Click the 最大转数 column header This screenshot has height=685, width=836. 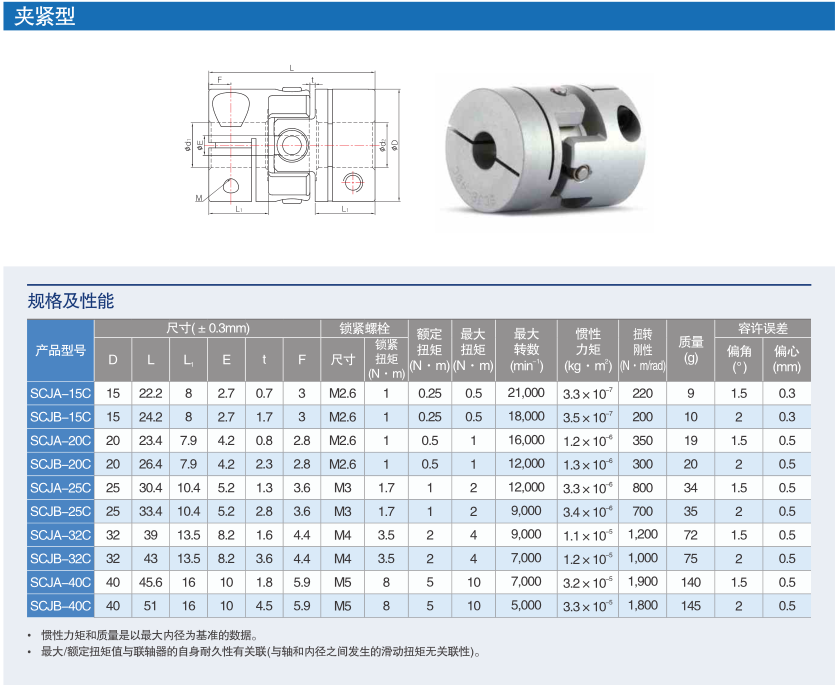tap(527, 350)
